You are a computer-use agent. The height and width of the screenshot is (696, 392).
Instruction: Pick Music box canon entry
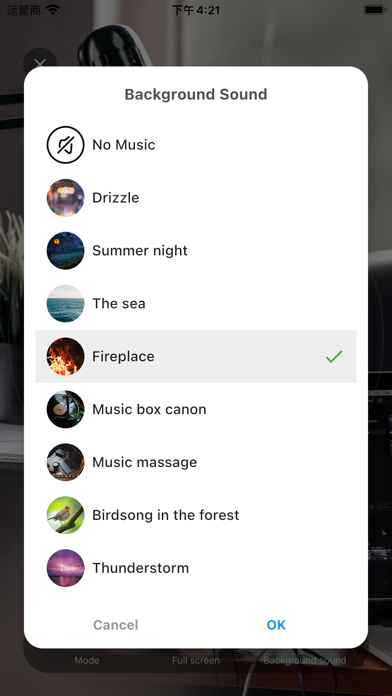tap(196, 409)
